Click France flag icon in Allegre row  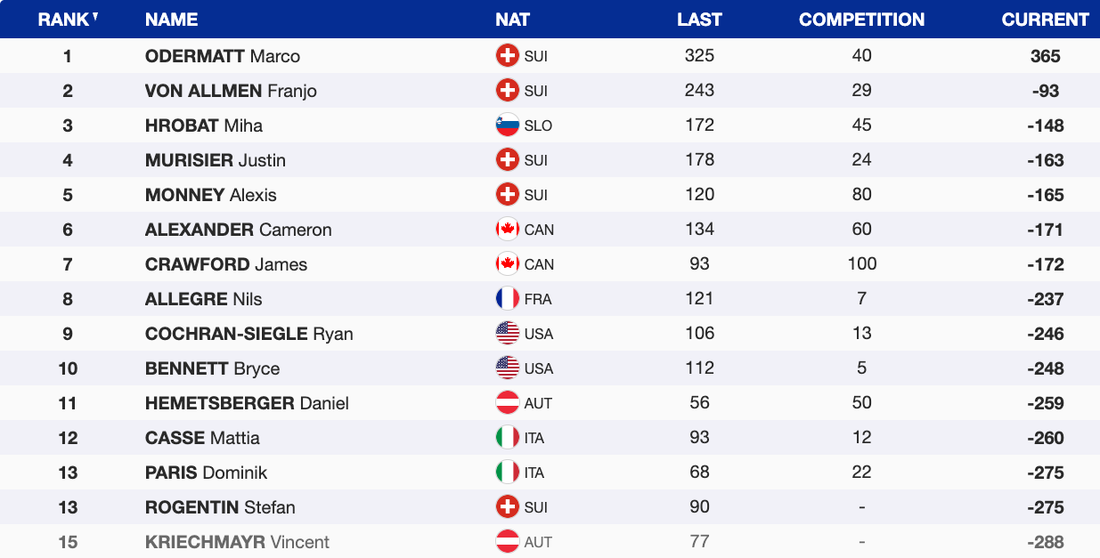508,299
